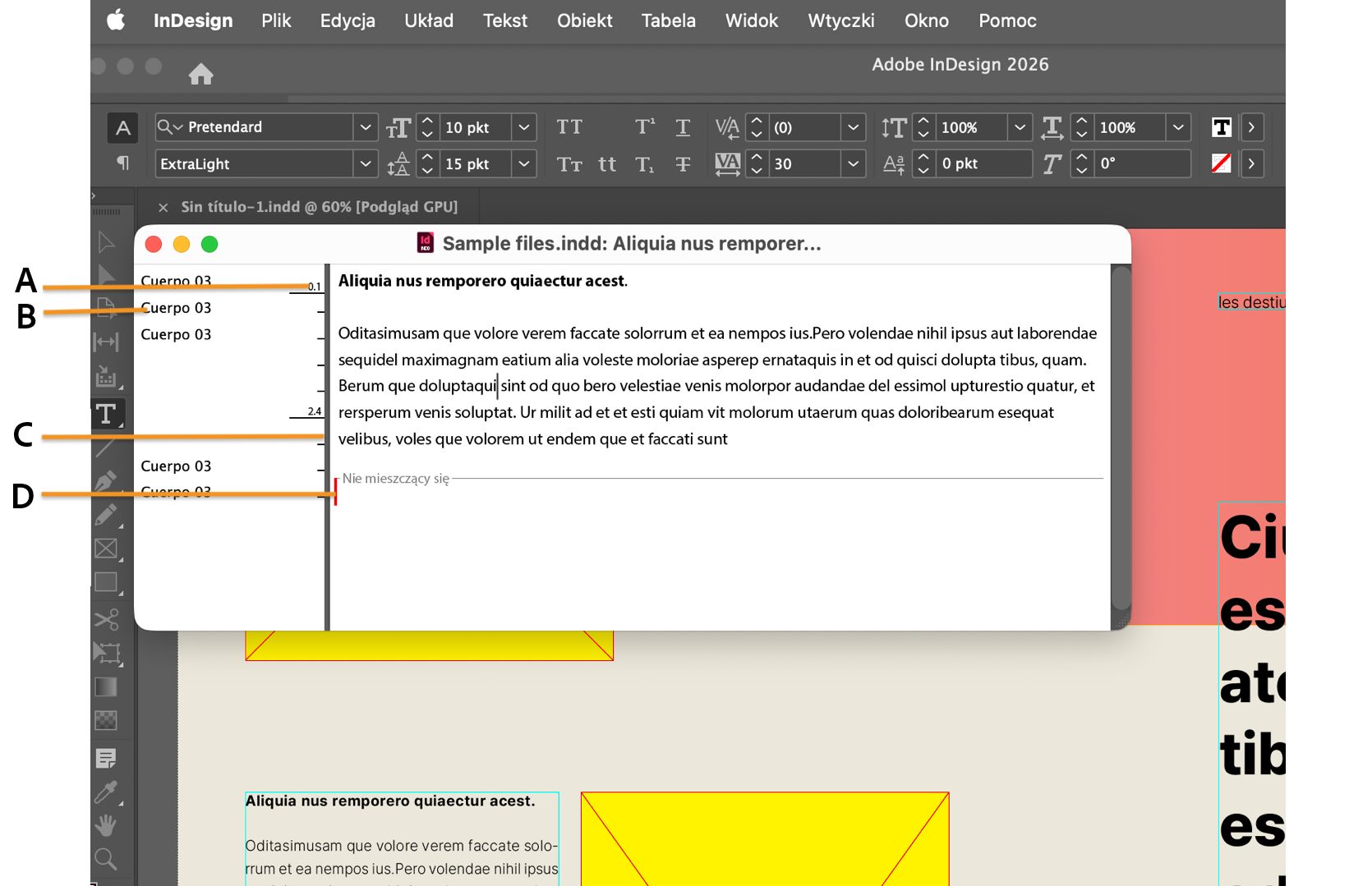Open the Plik menu
The image size is (1372, 886).
(x=276, y=21)
